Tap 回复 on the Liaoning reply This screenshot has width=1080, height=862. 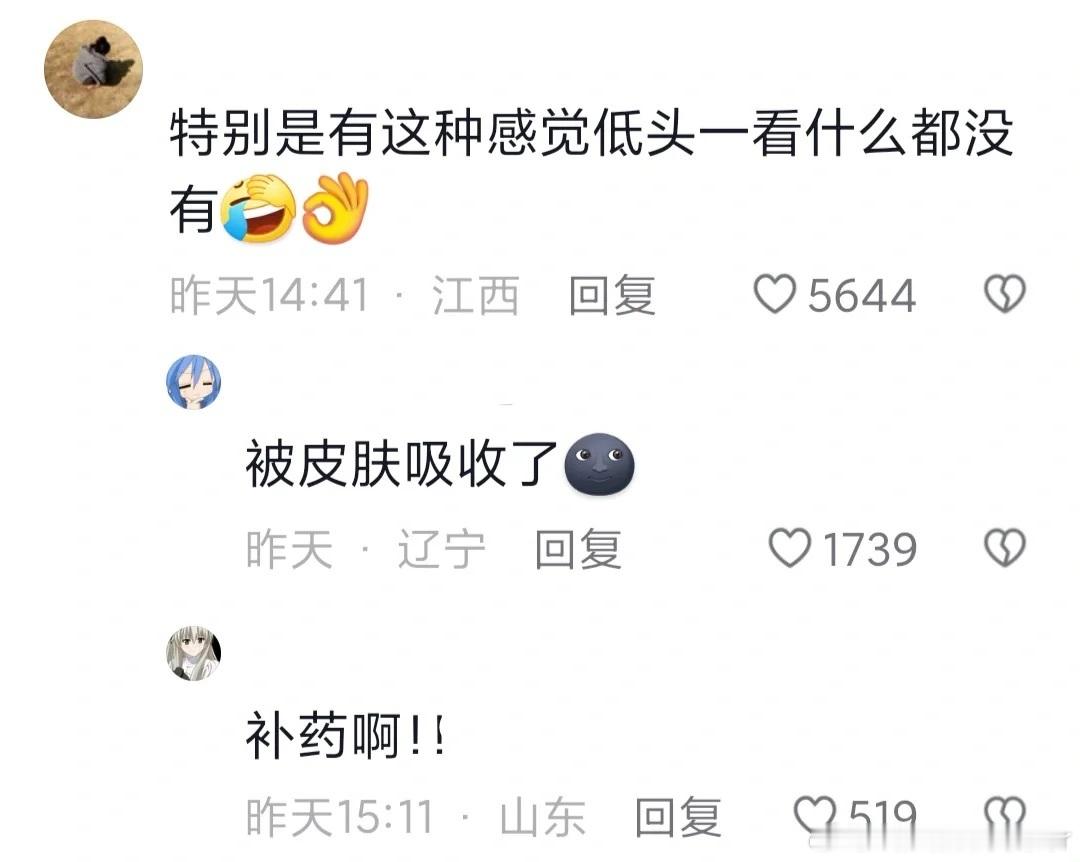pos(579,549)
